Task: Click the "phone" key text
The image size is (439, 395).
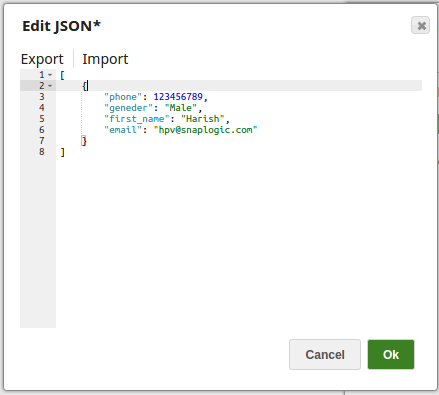Action: 123,97
